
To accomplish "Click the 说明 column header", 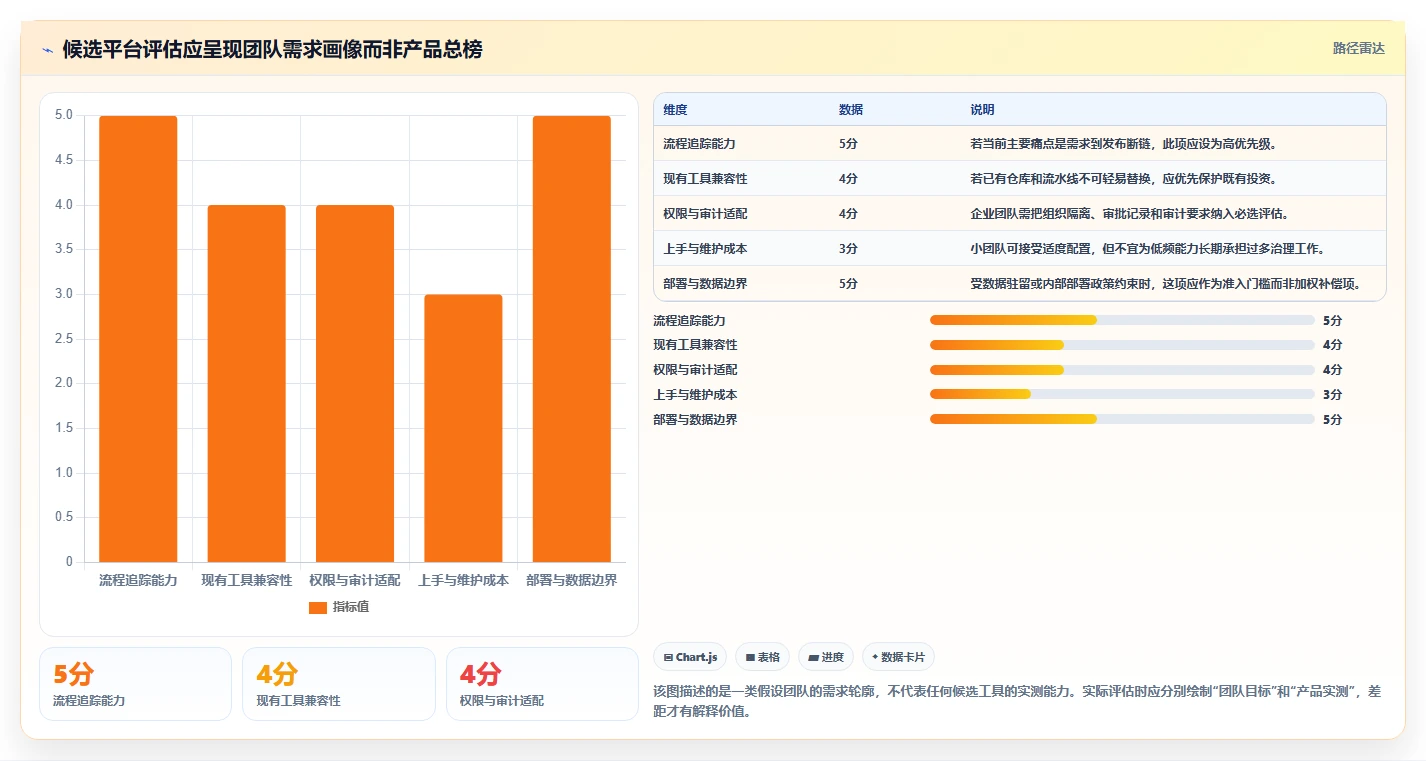I will pos(982,110).
